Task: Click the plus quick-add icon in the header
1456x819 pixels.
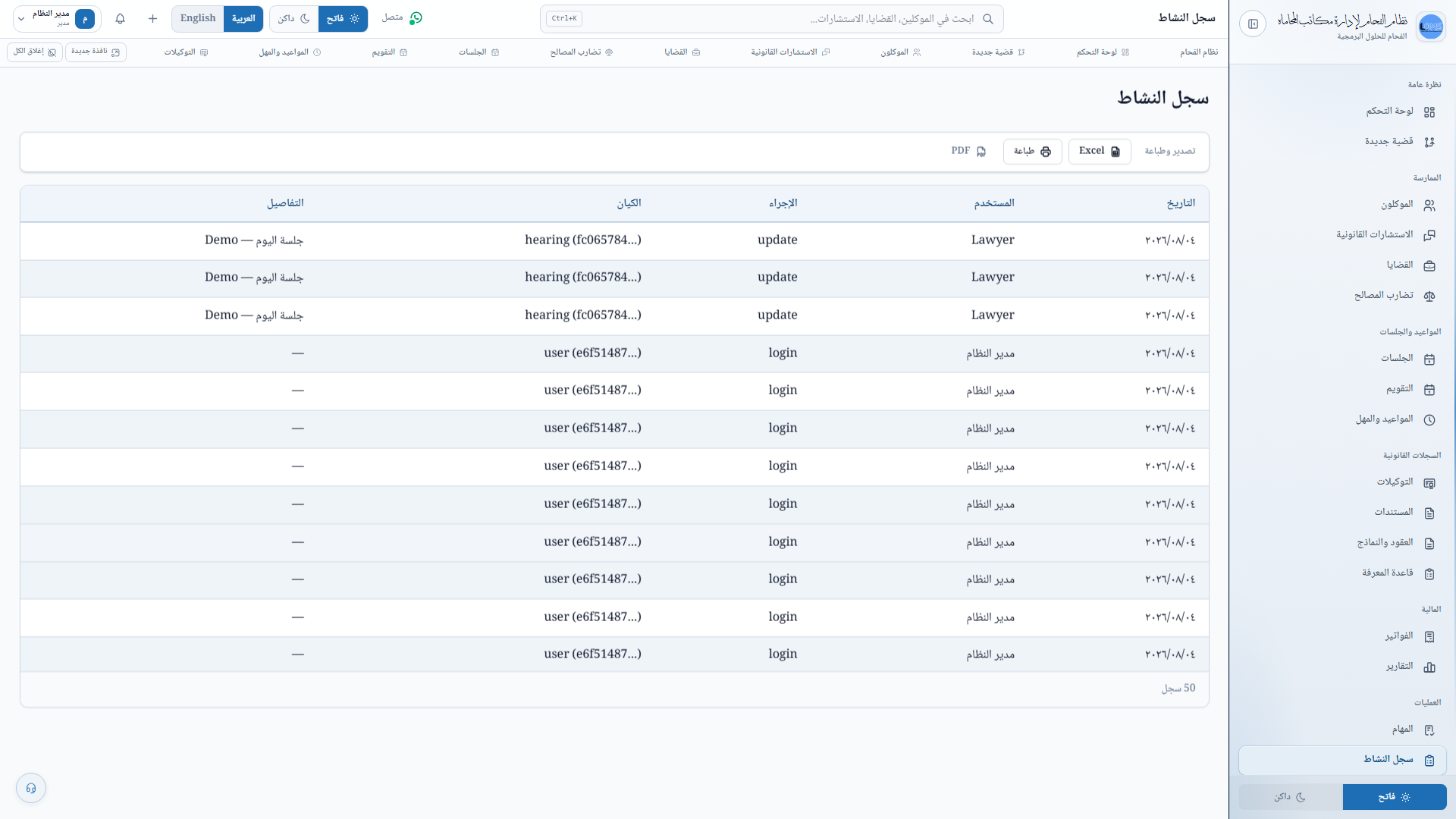Action: [x=152, y=18]
